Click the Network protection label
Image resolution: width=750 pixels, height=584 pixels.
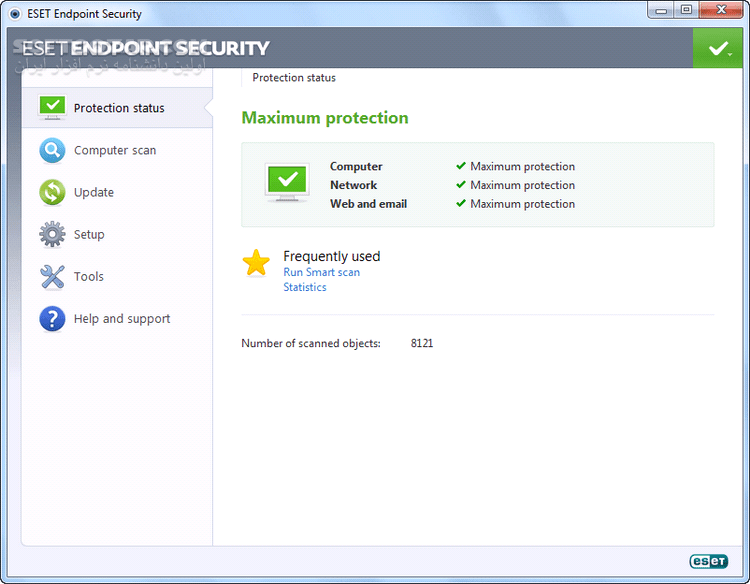[353, 185]
